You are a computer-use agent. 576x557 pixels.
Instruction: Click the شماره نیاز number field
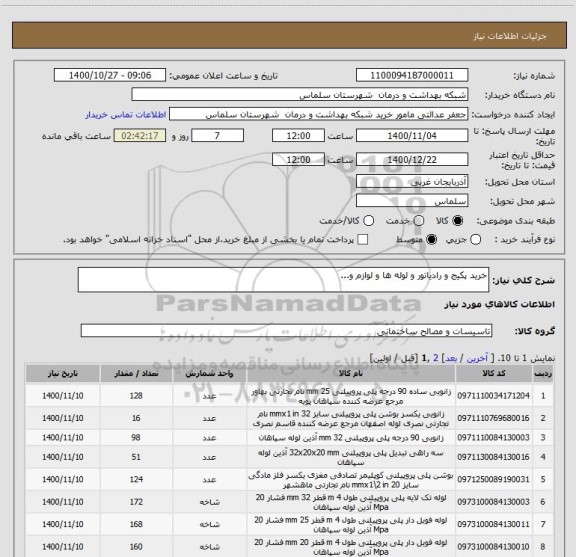coord(412,75)
